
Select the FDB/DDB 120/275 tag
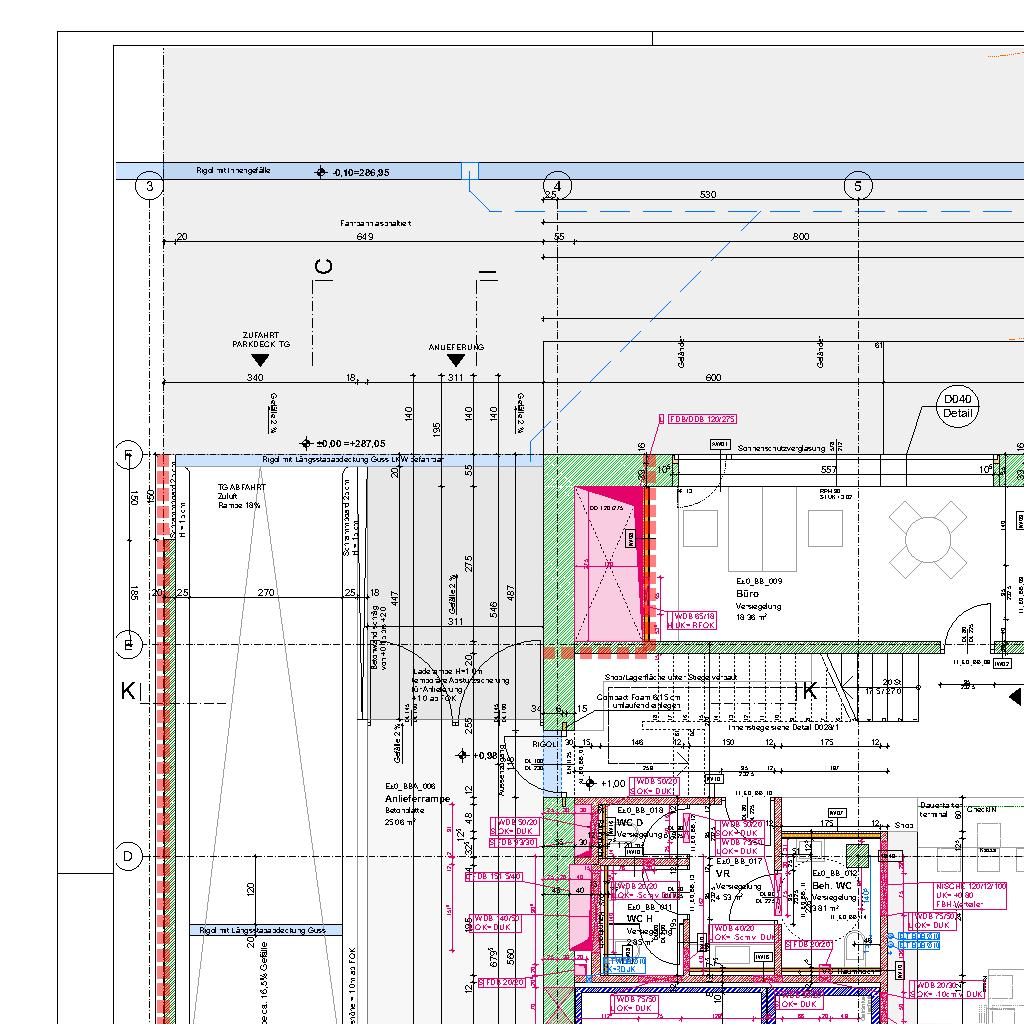click(702, 419)
